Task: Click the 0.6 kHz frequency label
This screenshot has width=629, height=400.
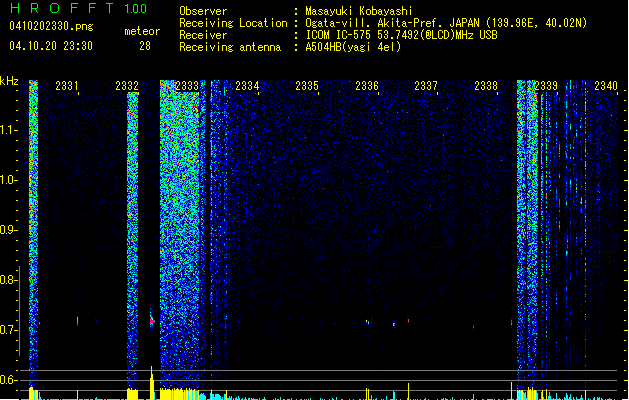Action: click(9, 380)
